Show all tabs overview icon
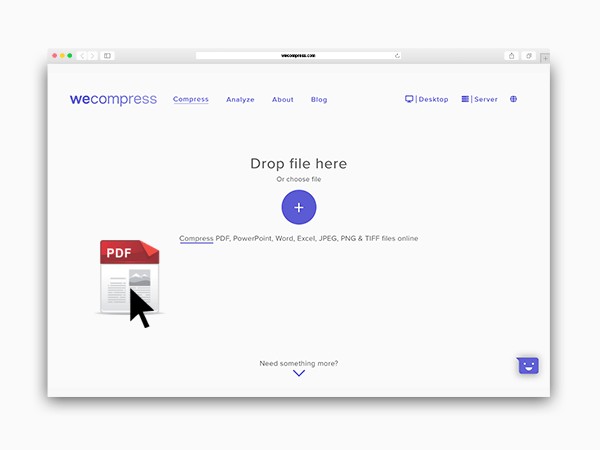Image resolution: width=600 pixels, height=450 pixels. pos(529,56)
